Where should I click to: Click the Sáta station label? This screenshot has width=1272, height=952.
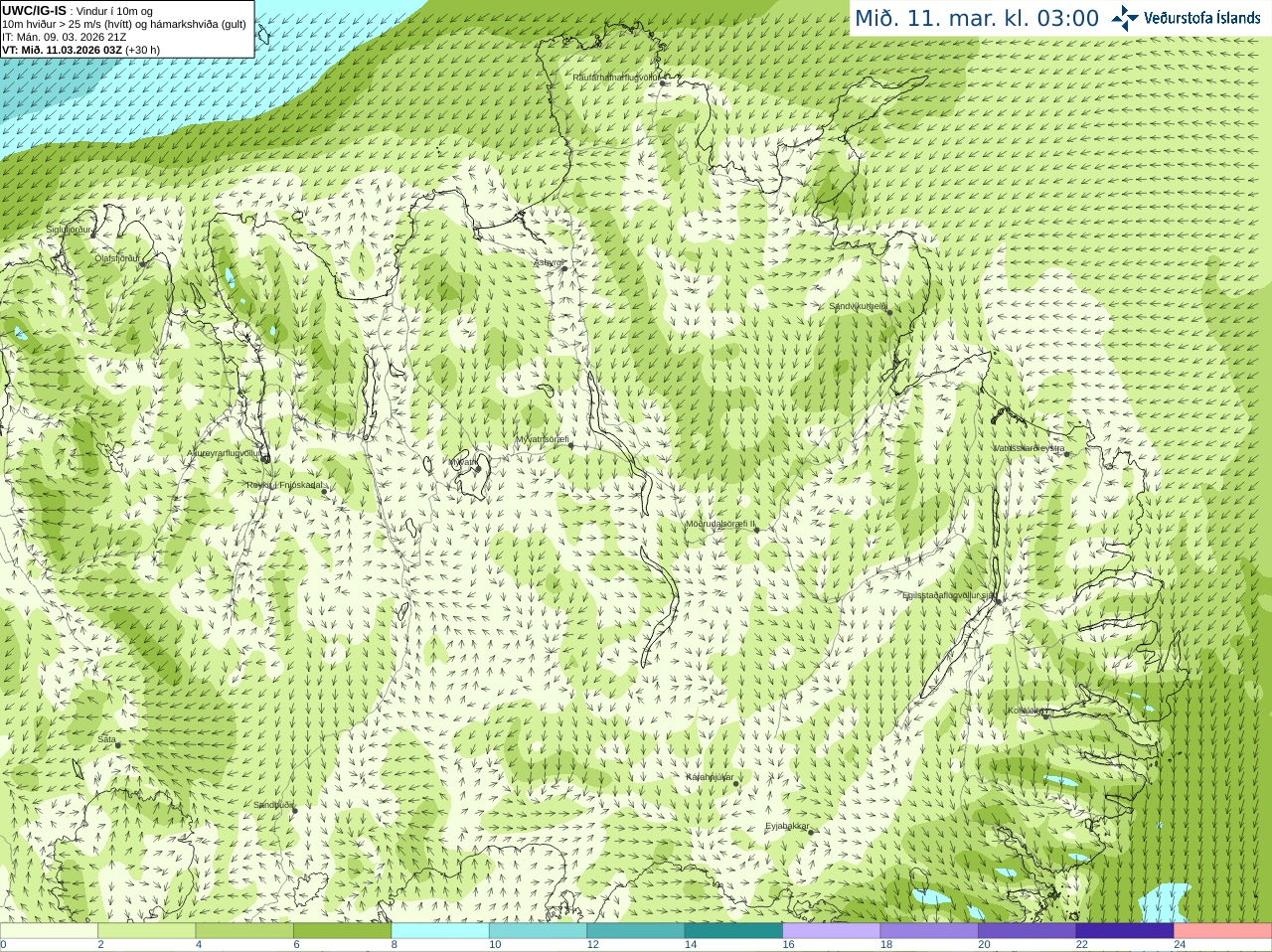click(106, 739)
